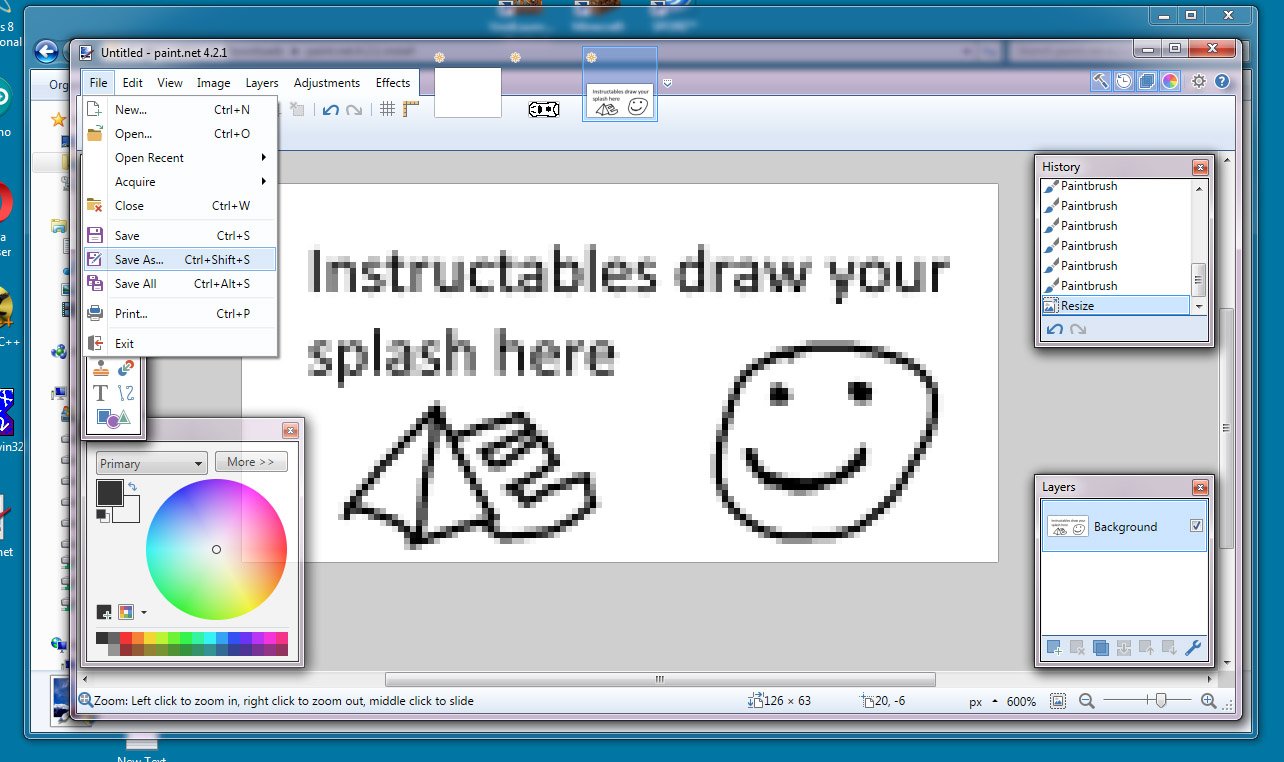Add color to palette icon
Image resolution: width=1284 pixels, height=762 pixels.
(x=104, y=612)
